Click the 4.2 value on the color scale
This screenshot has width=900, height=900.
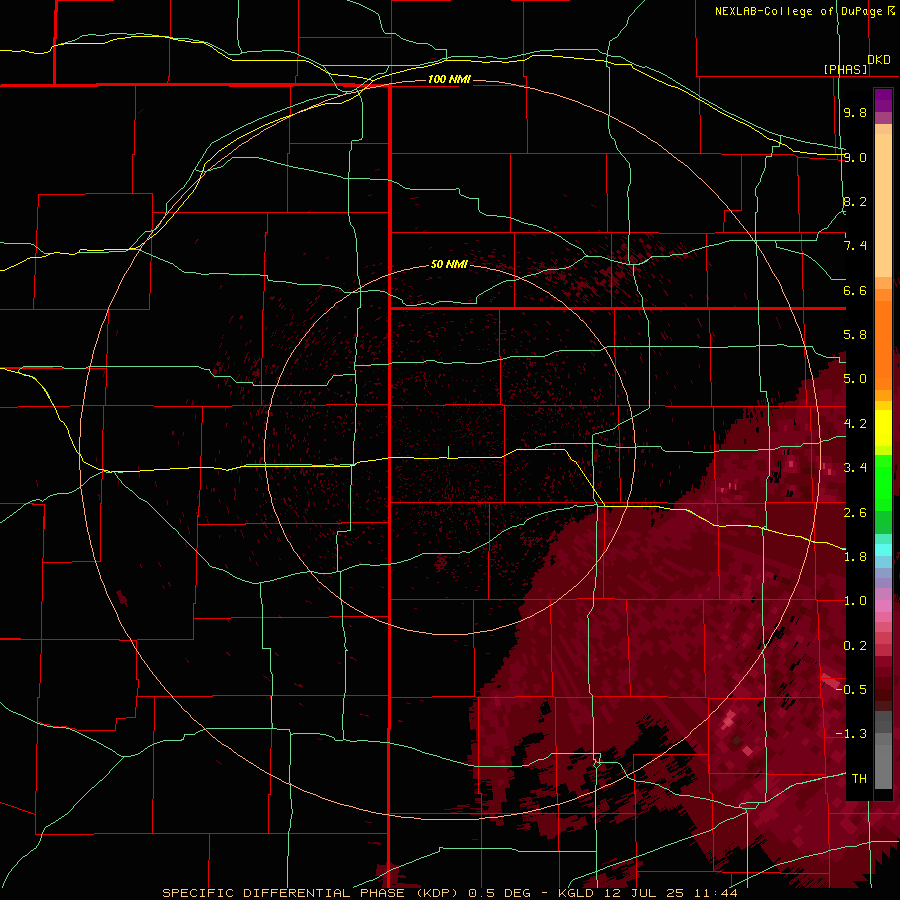855,424
